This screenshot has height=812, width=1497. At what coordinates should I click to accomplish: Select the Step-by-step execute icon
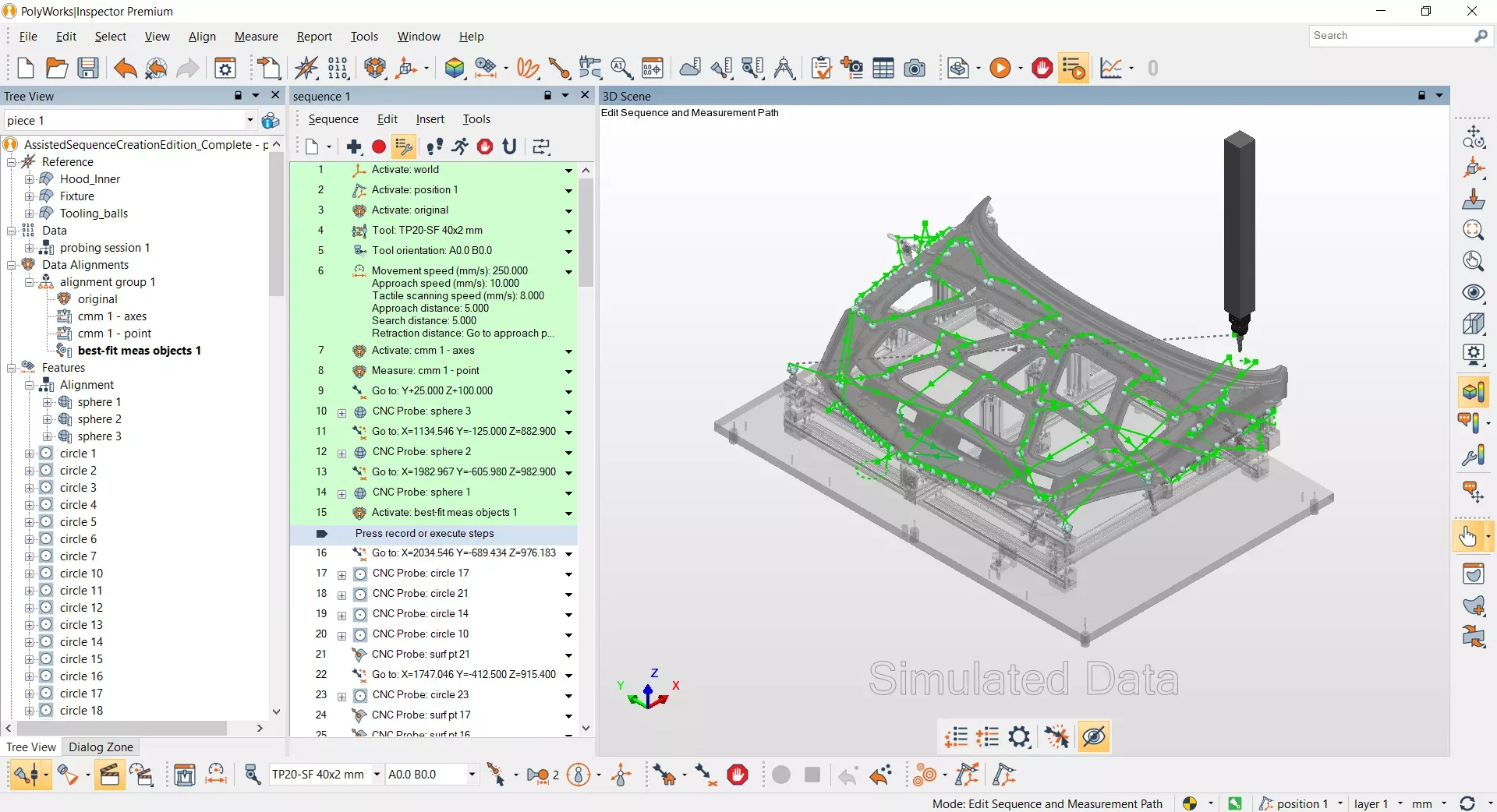(434, 147)
